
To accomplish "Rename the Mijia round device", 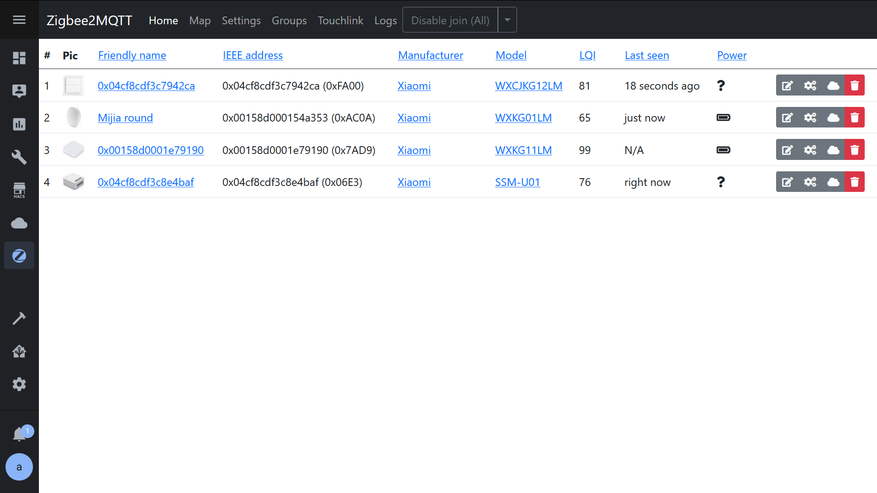I will [x=787, y=118].
